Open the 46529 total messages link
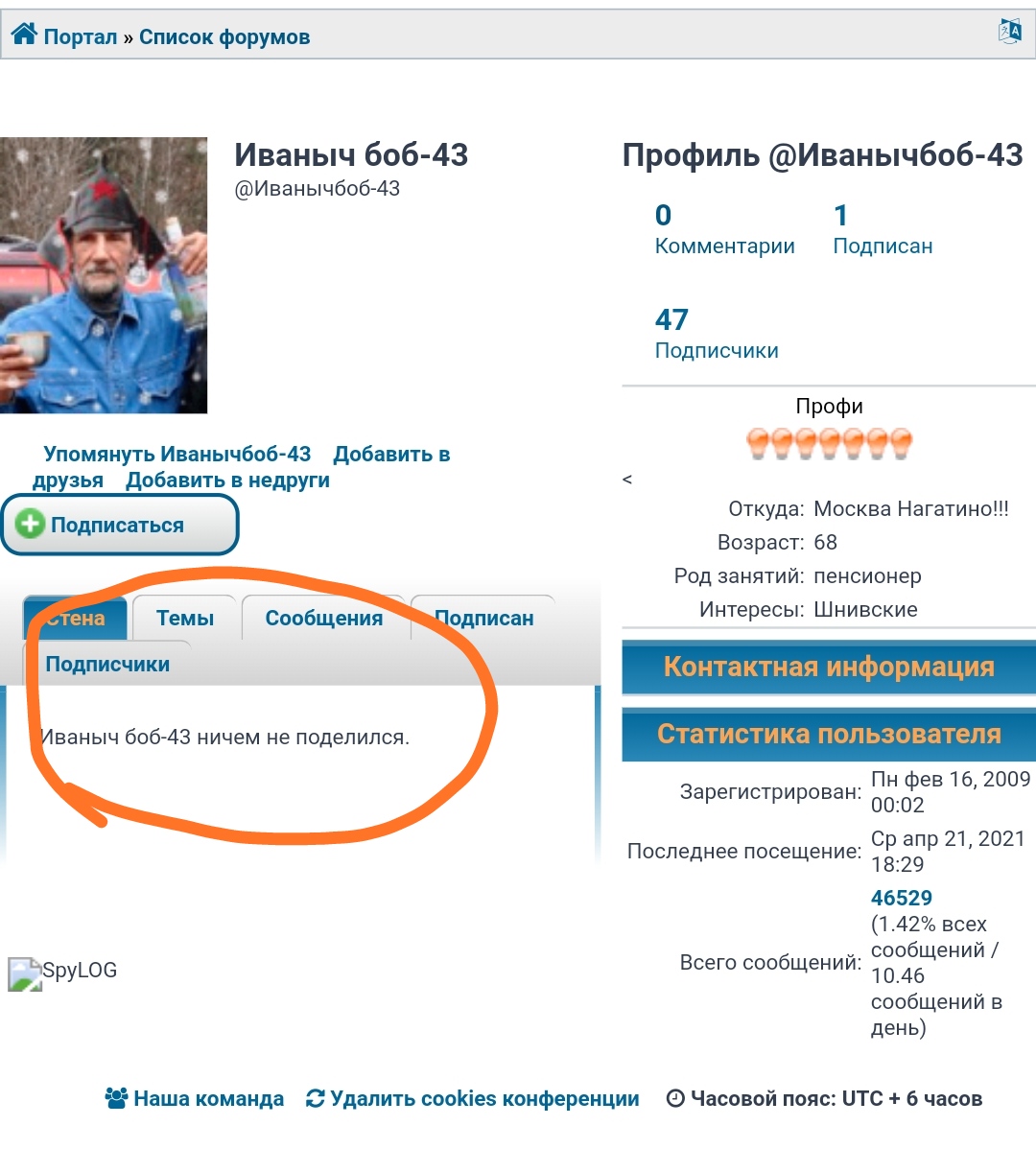Viewport: 1036px width, 1172px height. point(902,898)
